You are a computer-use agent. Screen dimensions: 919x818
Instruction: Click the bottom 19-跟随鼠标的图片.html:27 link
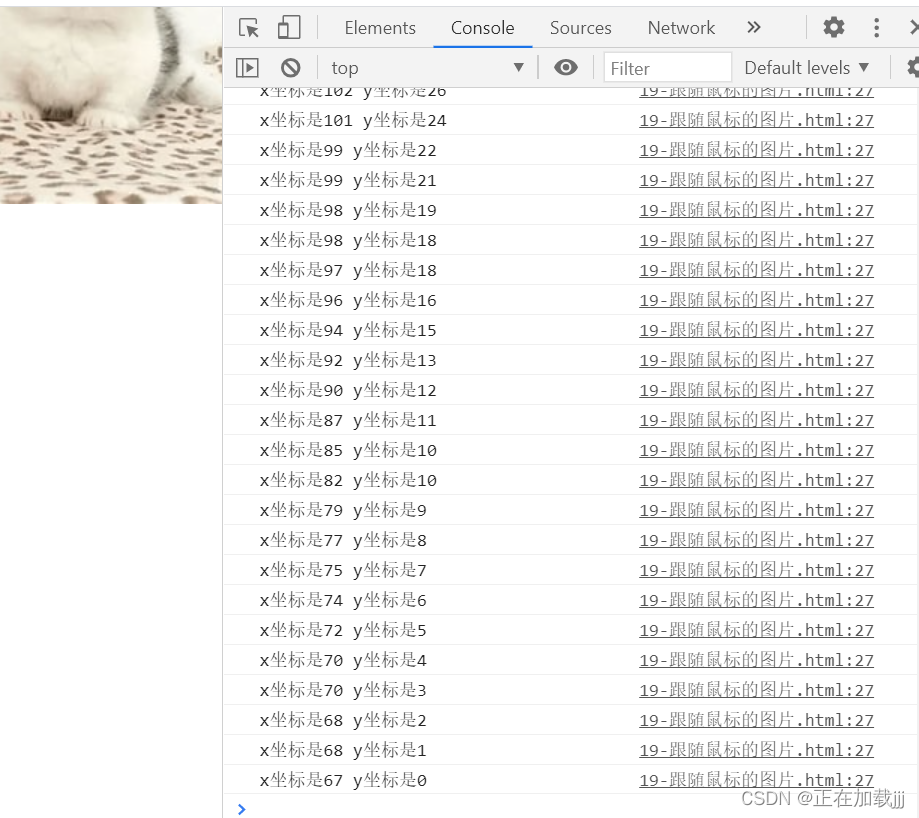(x=753, y=779)
